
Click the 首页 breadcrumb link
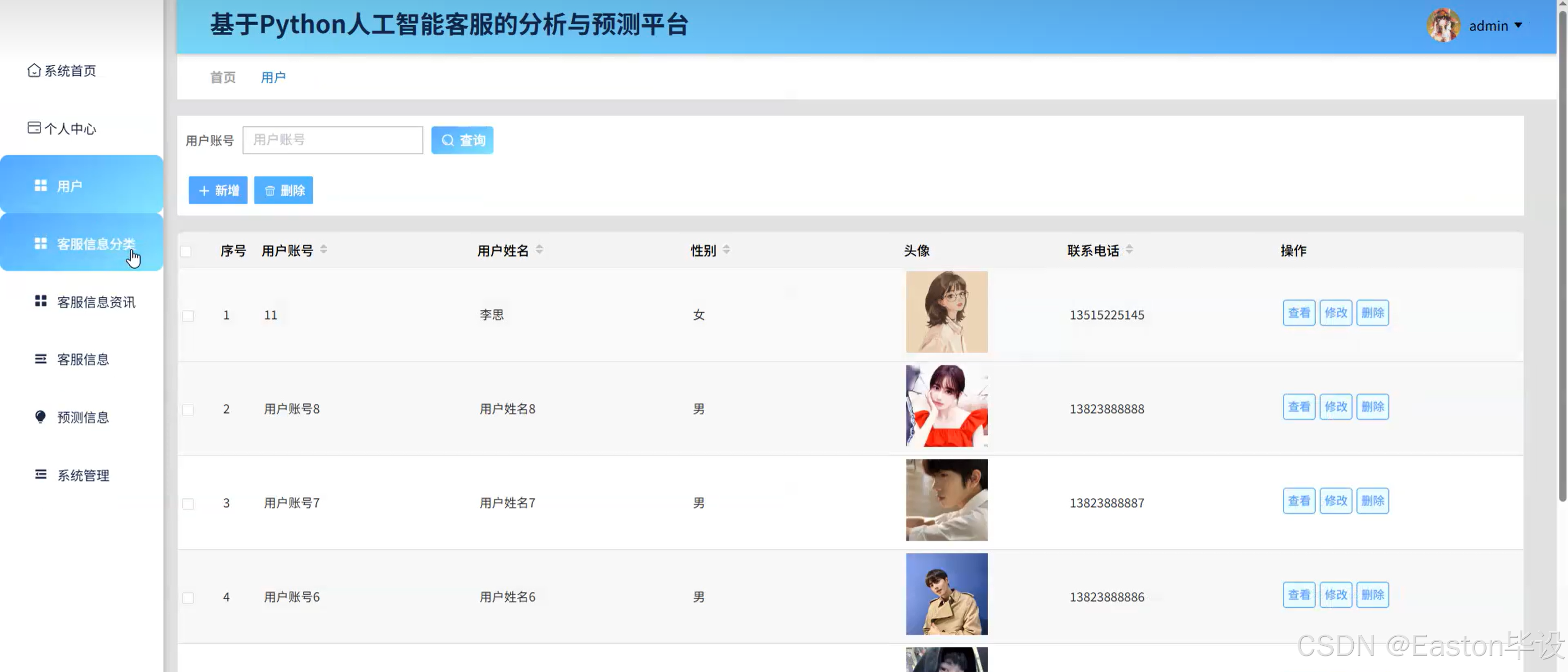pos(223,77)
